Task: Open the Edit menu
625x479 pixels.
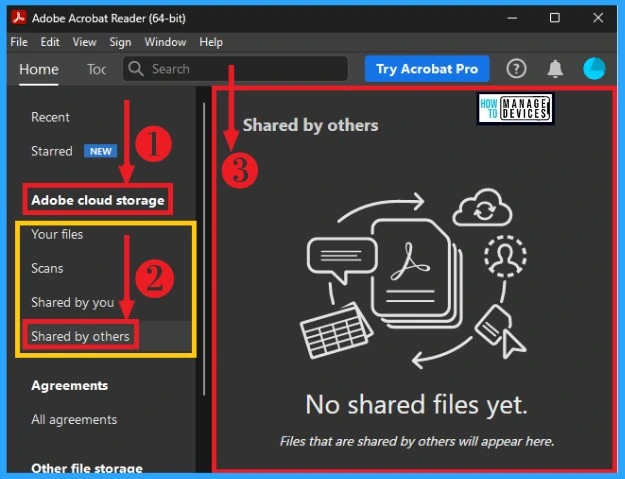Action: [50, 42]
